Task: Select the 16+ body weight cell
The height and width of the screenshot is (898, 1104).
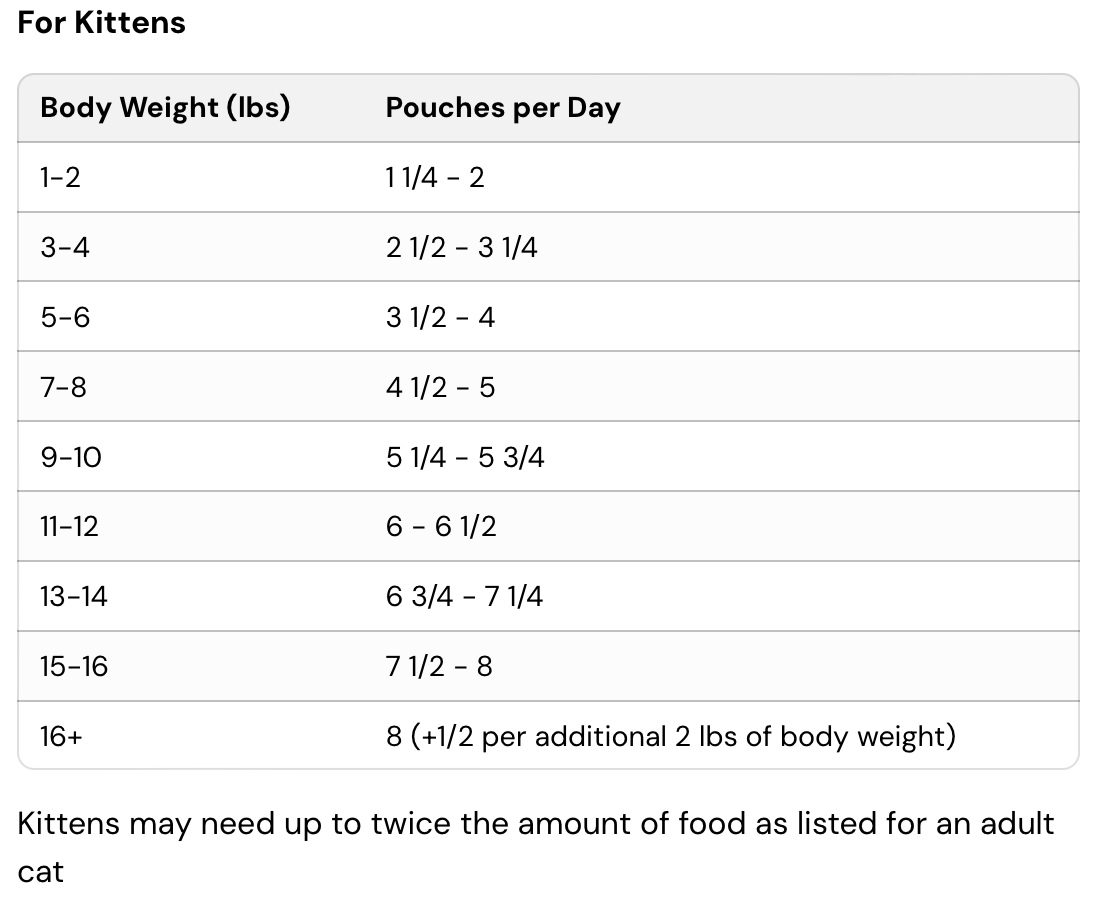Action: pyautogui.click(x=62, y=736)
